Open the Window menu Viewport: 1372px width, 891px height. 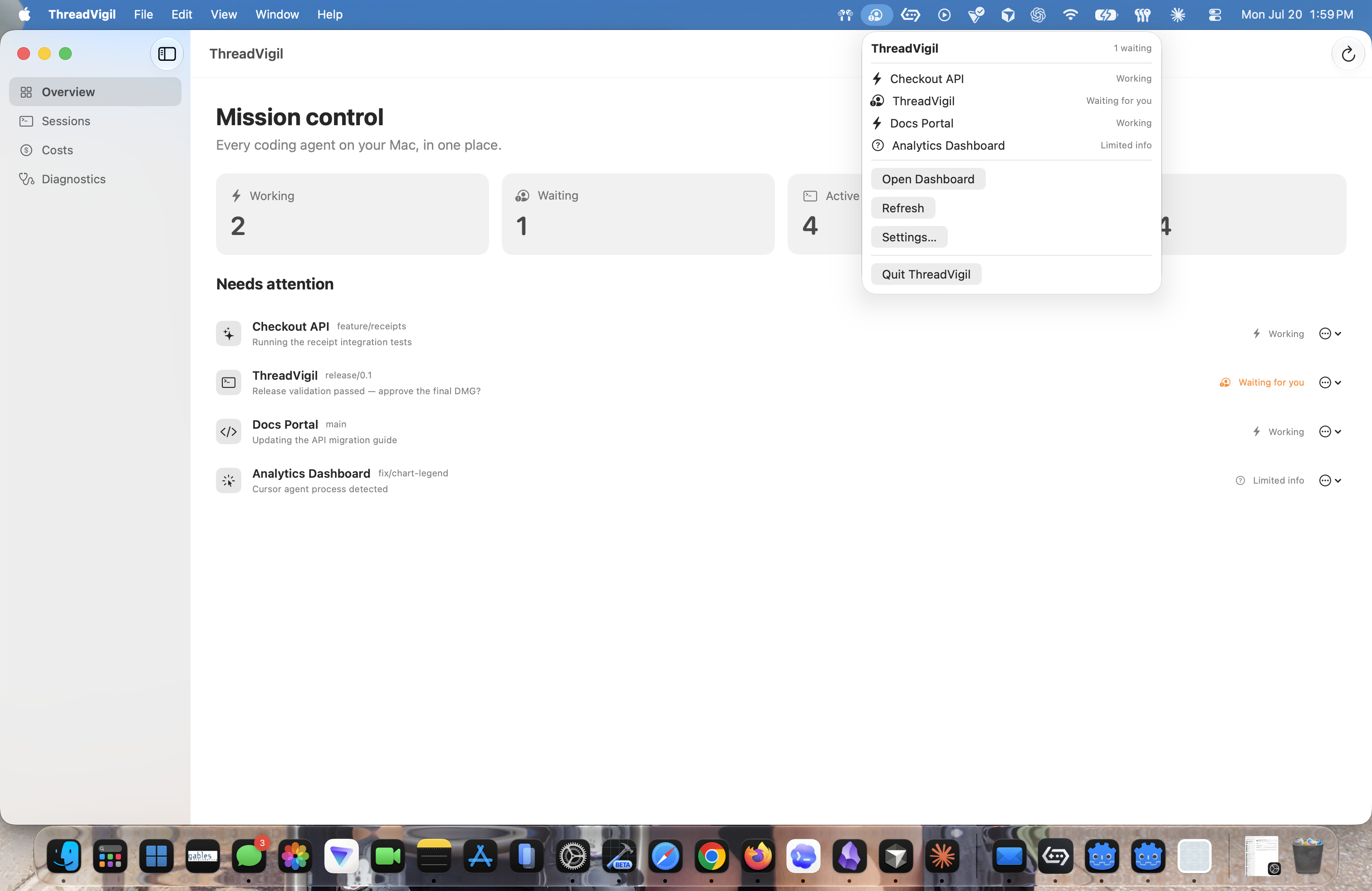(277, 15)
